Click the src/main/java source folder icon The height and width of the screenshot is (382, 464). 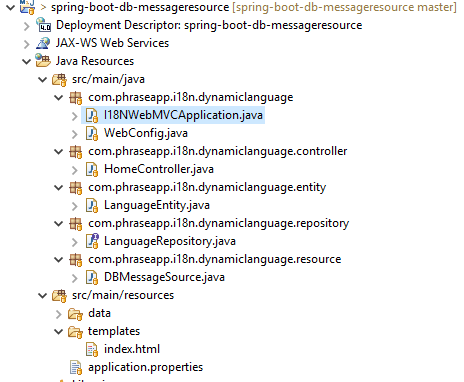(59, 79)
